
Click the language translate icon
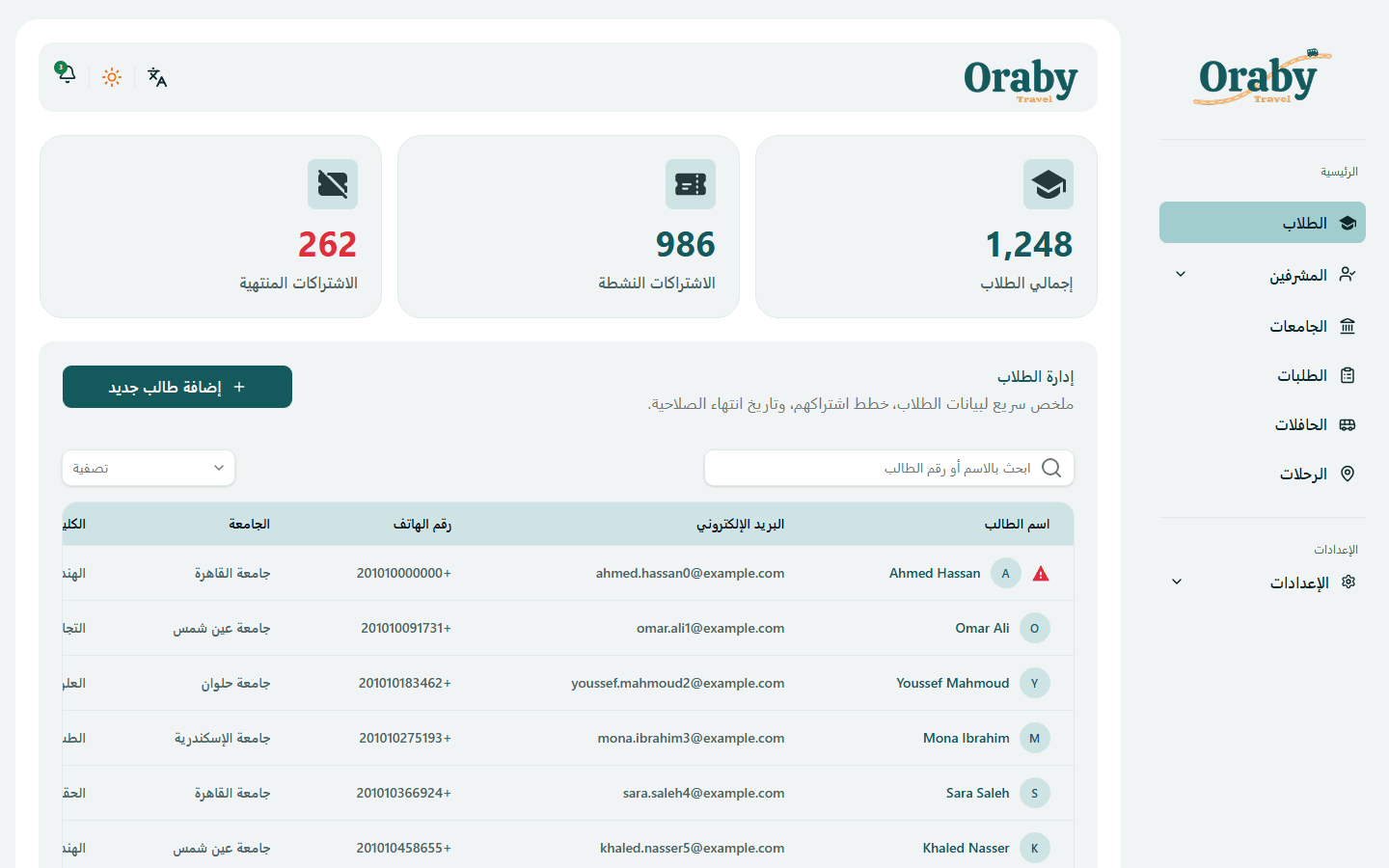(157, 77)
